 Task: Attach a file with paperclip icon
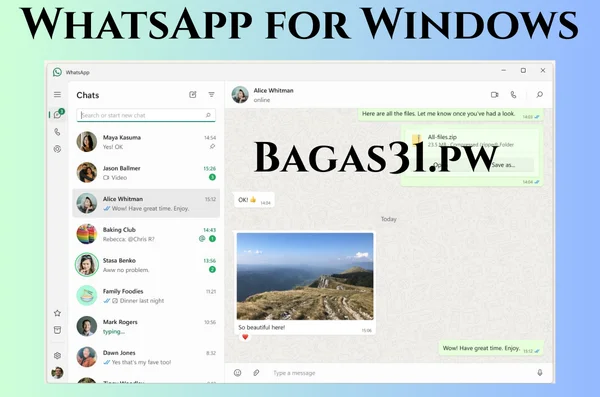coord(256,372)
